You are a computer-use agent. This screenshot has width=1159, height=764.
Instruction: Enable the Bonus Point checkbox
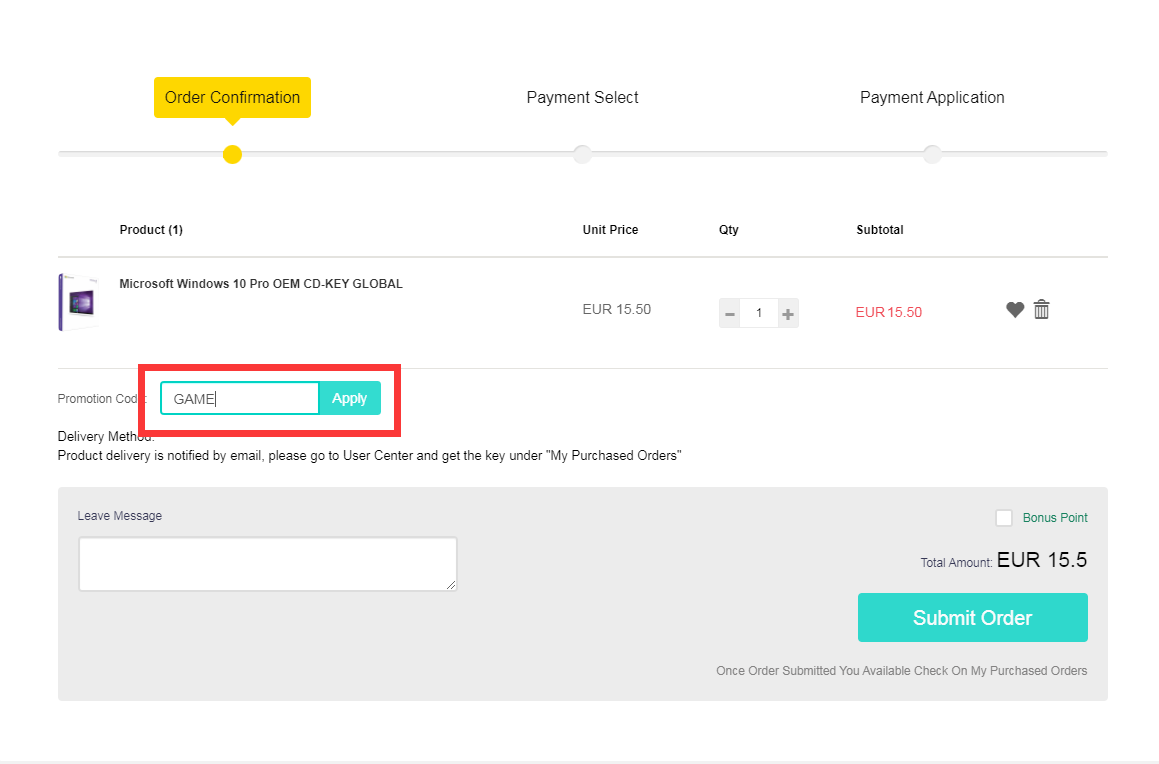point(1004,518)
